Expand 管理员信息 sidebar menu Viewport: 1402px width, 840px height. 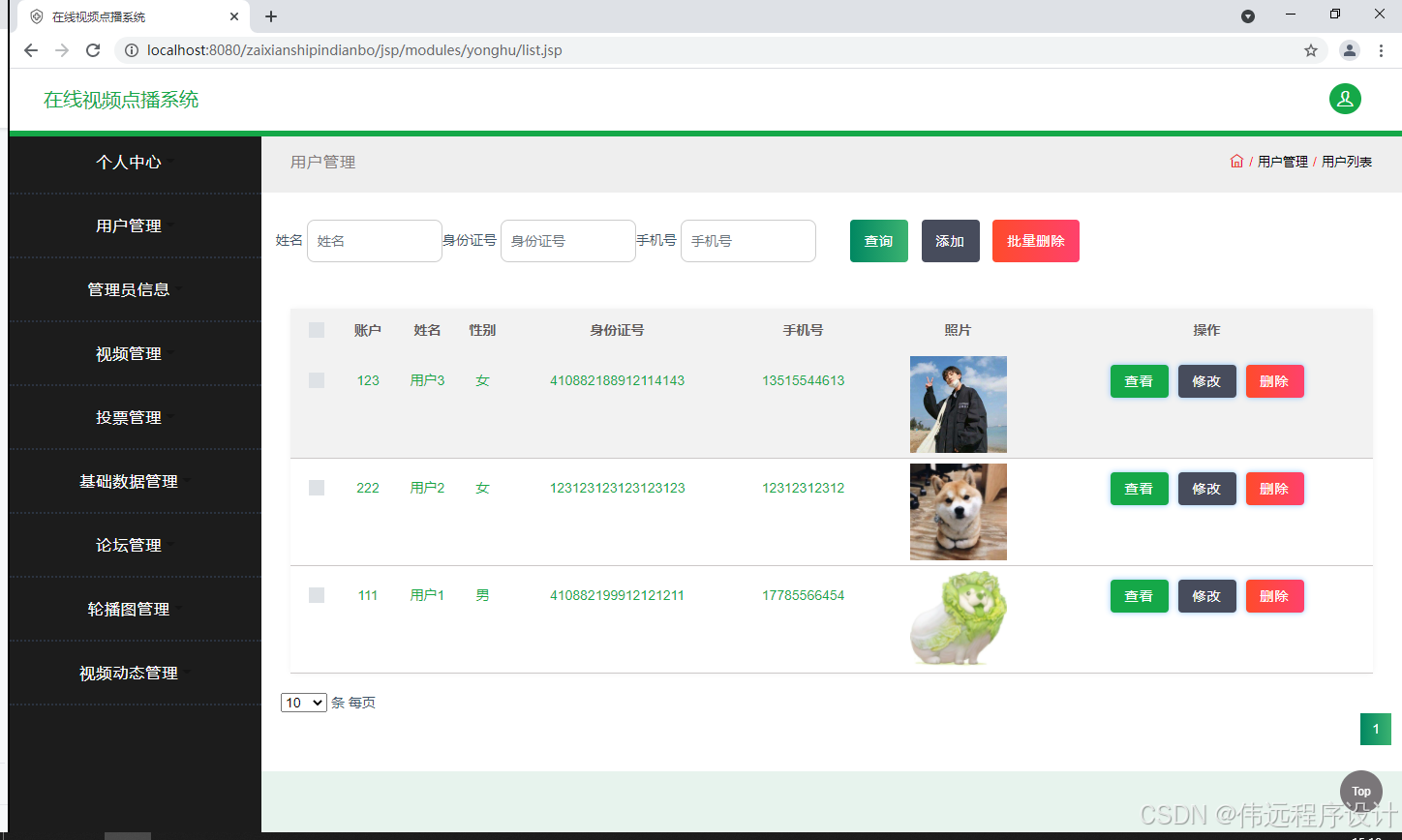coord(135,290)
